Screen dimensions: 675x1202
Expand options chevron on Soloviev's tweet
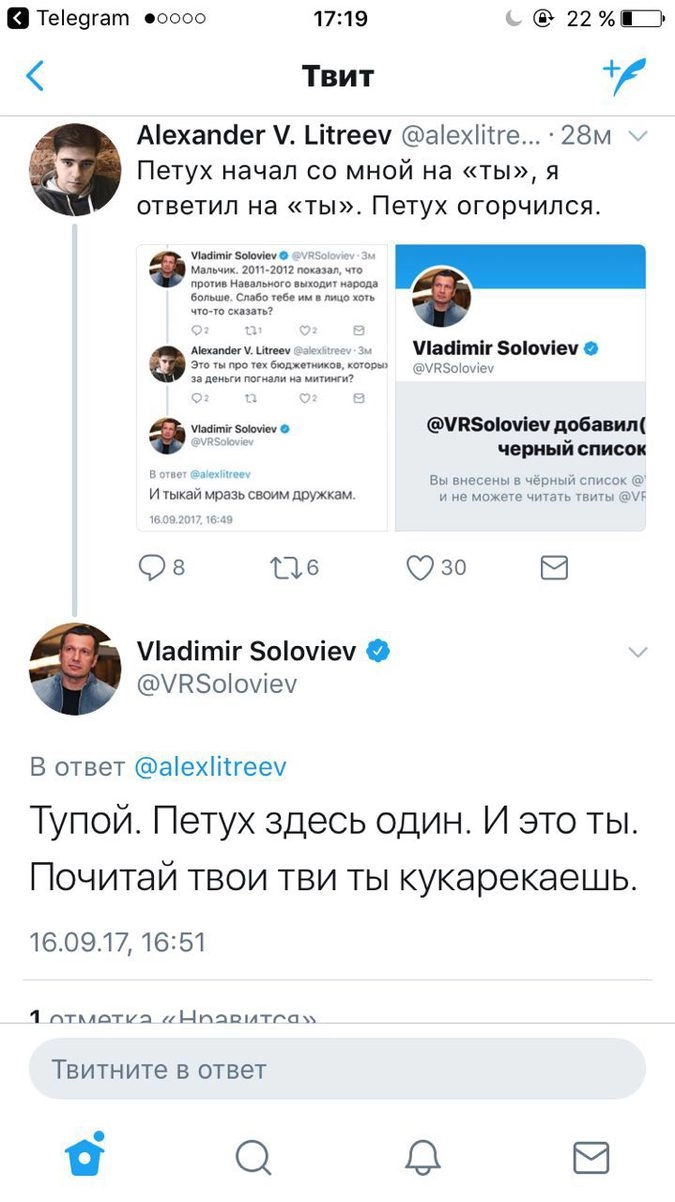click(638, 653)
